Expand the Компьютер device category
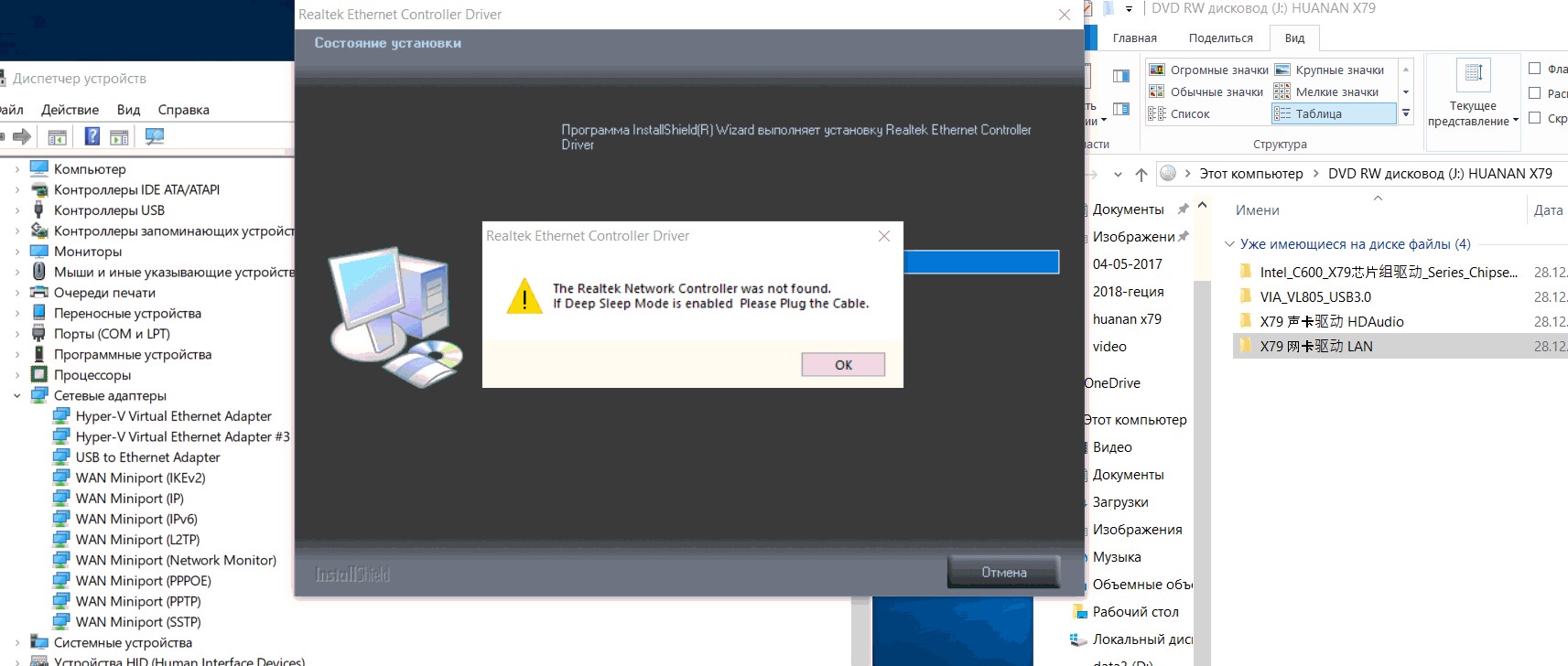This screenshot has height=666, width=1568. point(16,169)
